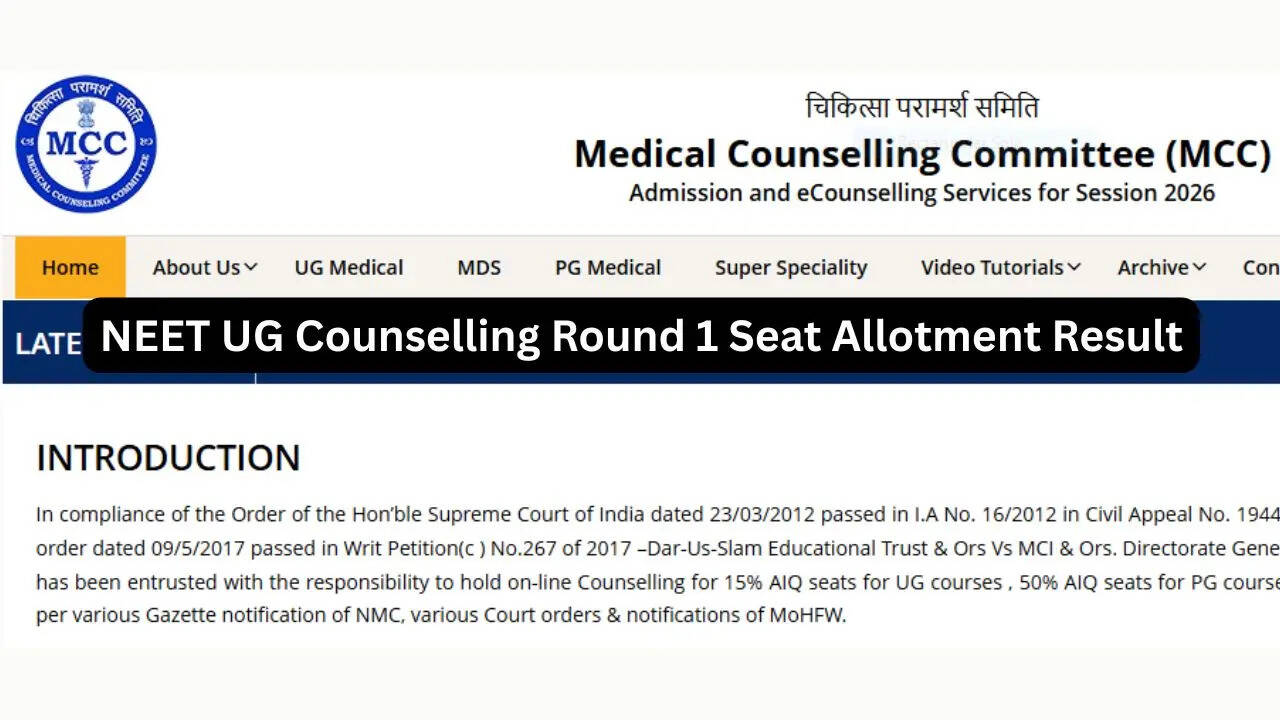This screenshot has height=720, width=1280.
Task: Click the NEET UG Counselling Round 1 banner
Action: (x=641, y=336)
